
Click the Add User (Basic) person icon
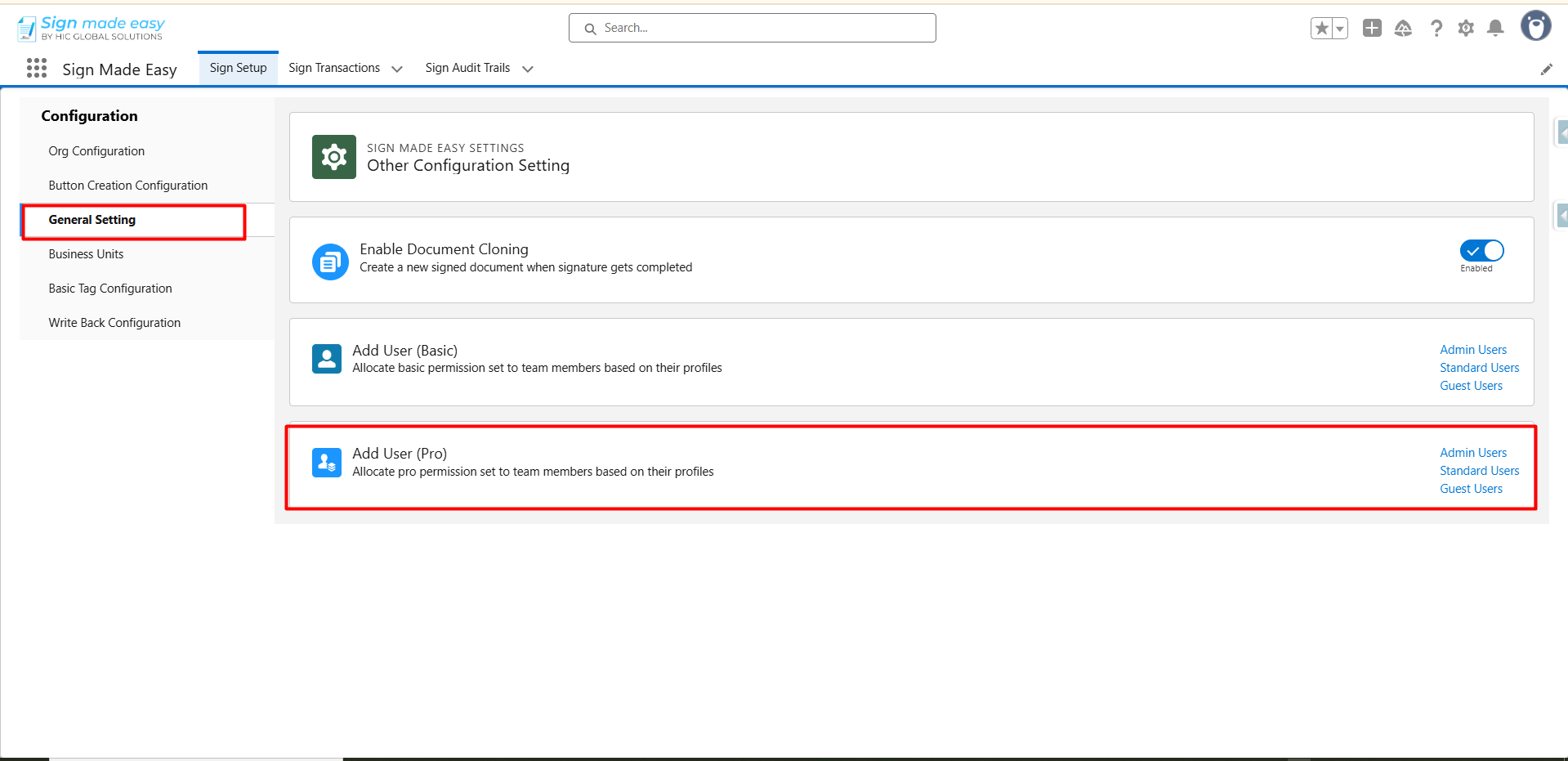click(327, 359)
